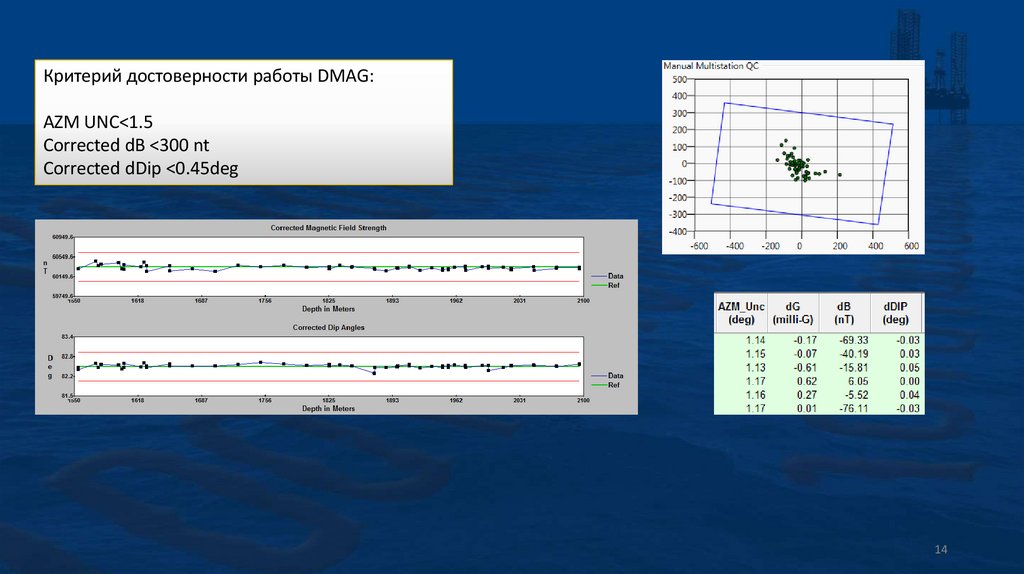Image resolution: width=1024 pixels, height=574 pixels.
Task: Click the Corrected Magnetic Field Strength title
Action: point(328,228)
